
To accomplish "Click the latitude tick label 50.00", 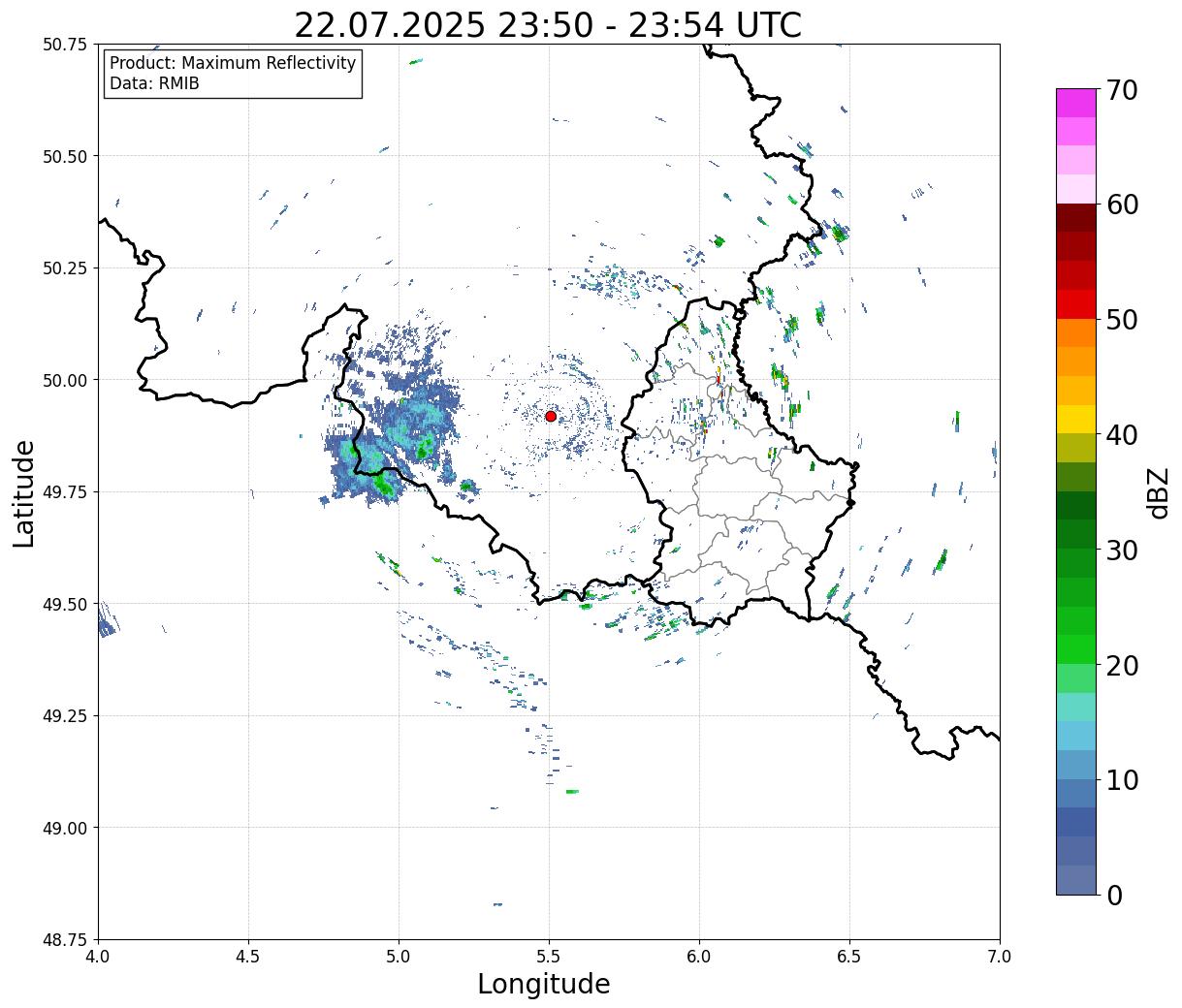I will tap(66, 380).
